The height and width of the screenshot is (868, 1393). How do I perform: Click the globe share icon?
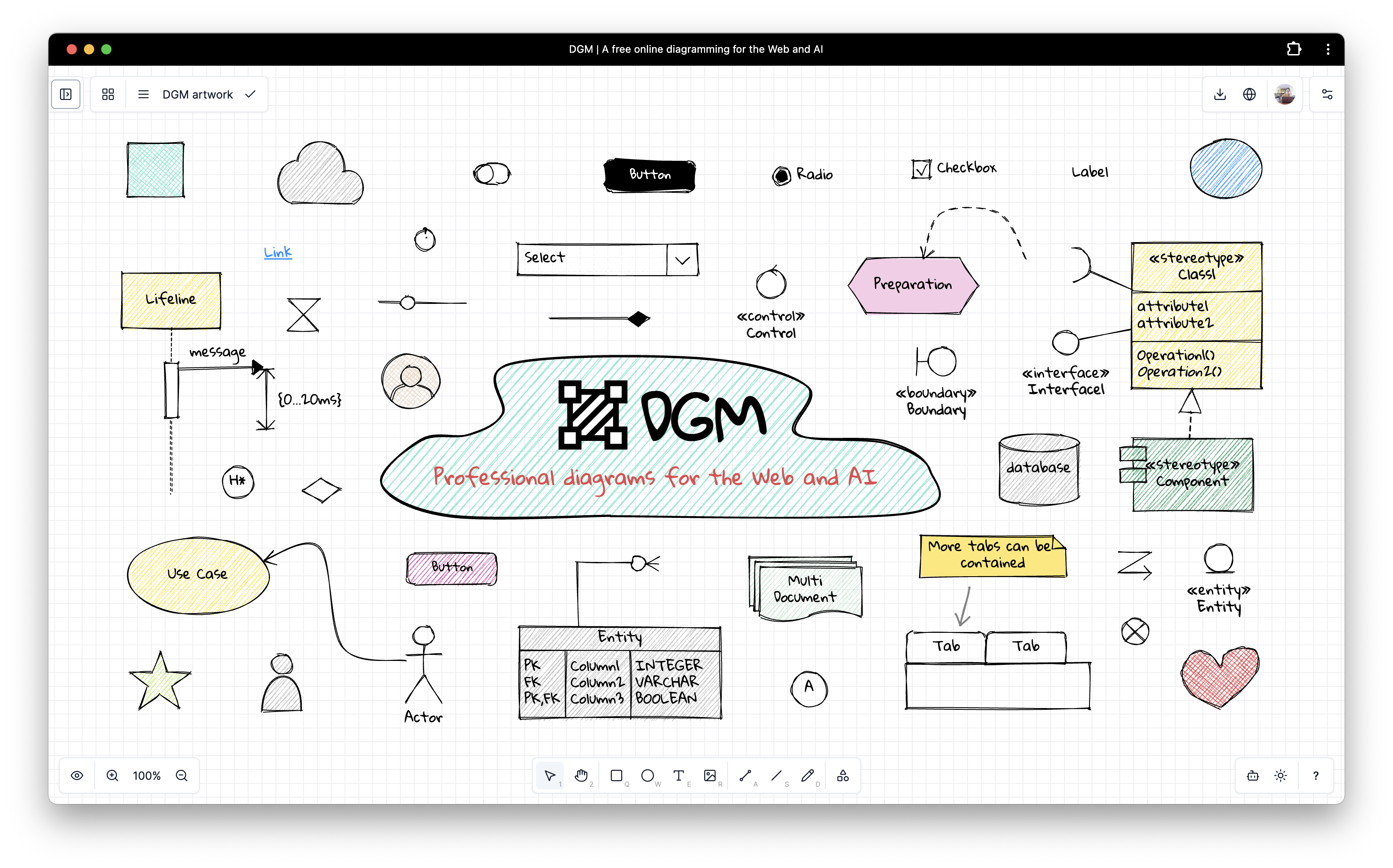[x=1249, y=94]
